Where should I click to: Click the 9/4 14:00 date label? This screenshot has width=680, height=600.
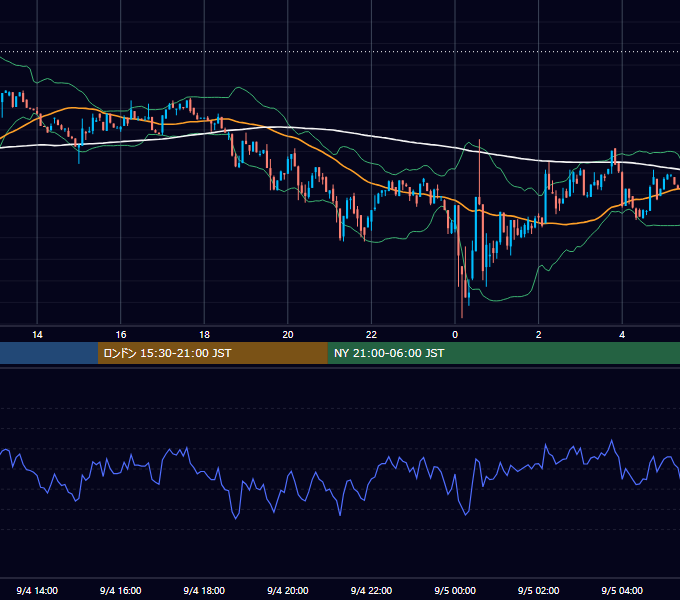click(37, 590)
